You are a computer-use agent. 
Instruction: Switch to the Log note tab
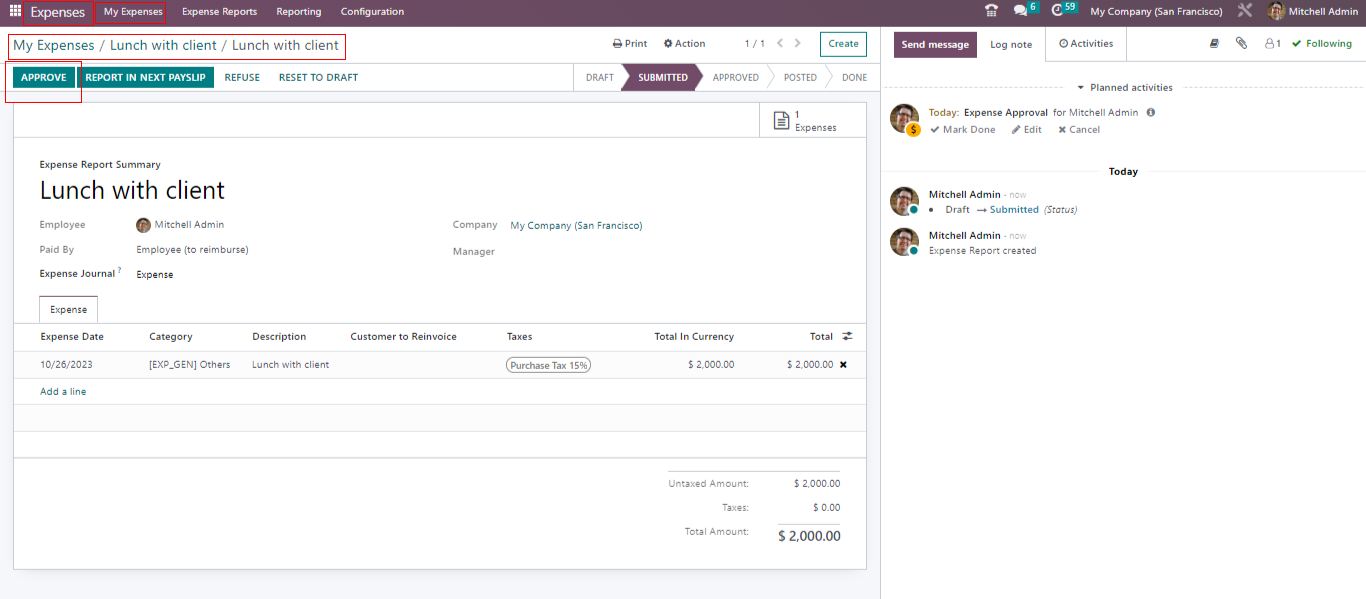coord(1011,45)
